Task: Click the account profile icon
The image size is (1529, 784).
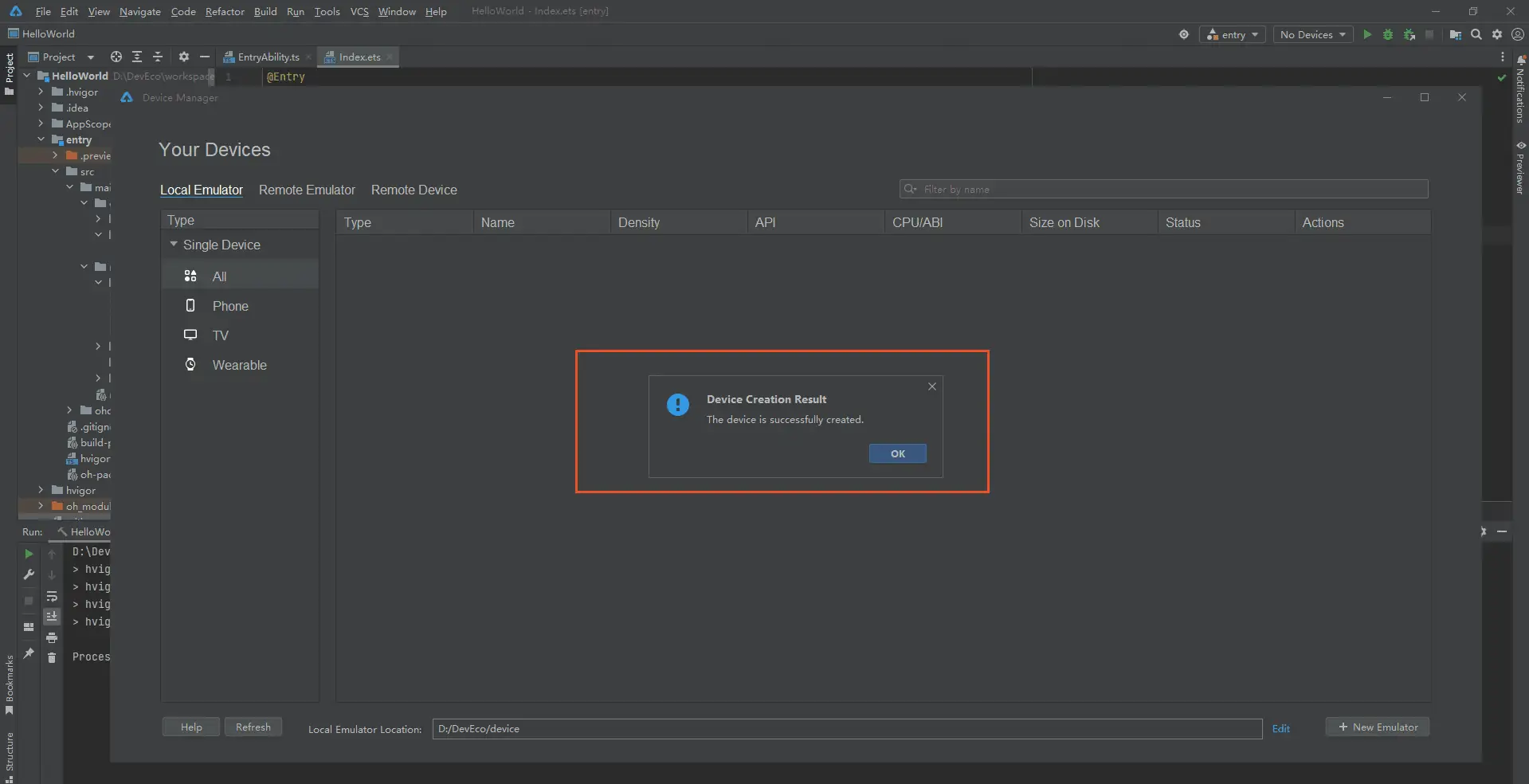Action: pyautogui.click(x=1518, y=34)
